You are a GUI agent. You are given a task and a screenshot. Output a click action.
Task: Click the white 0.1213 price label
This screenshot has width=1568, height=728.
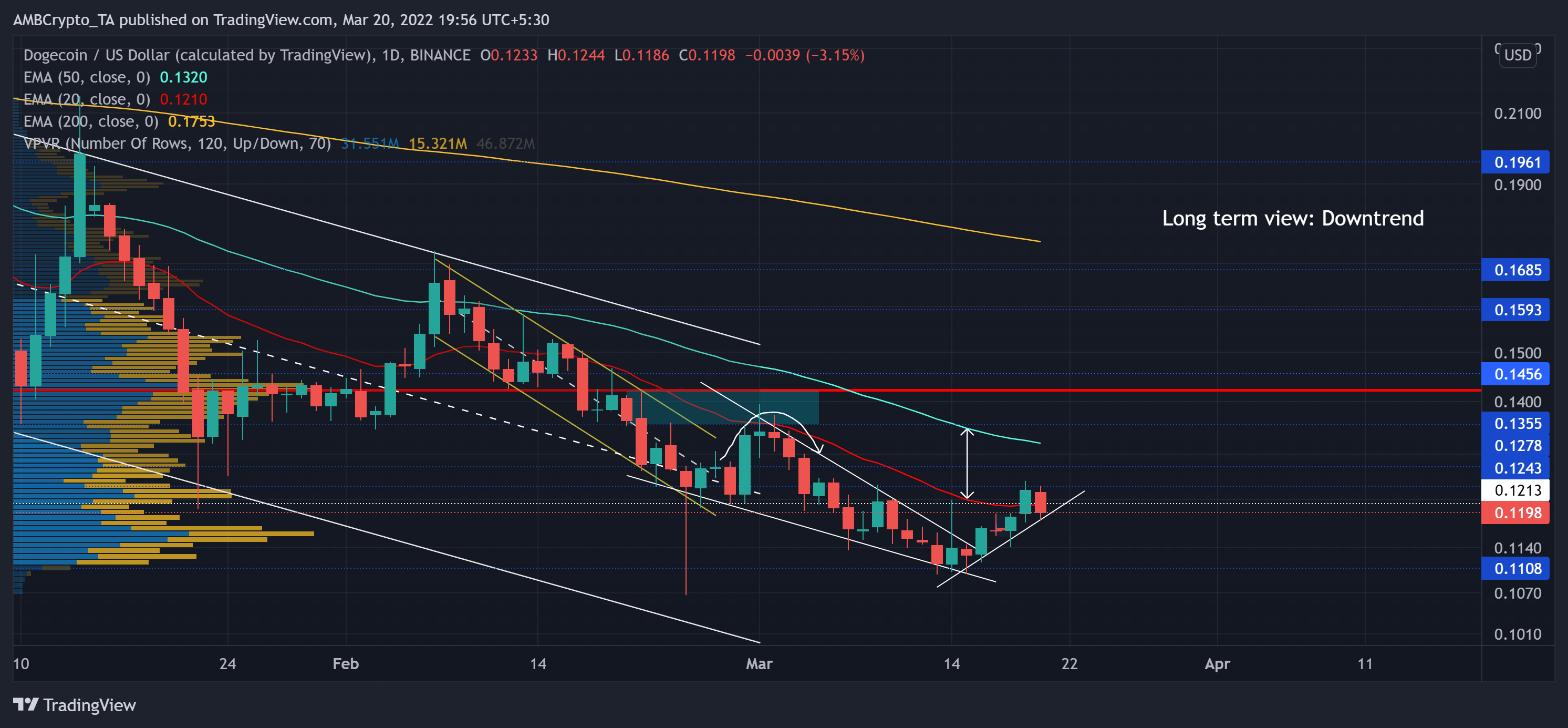[1515, 490]
